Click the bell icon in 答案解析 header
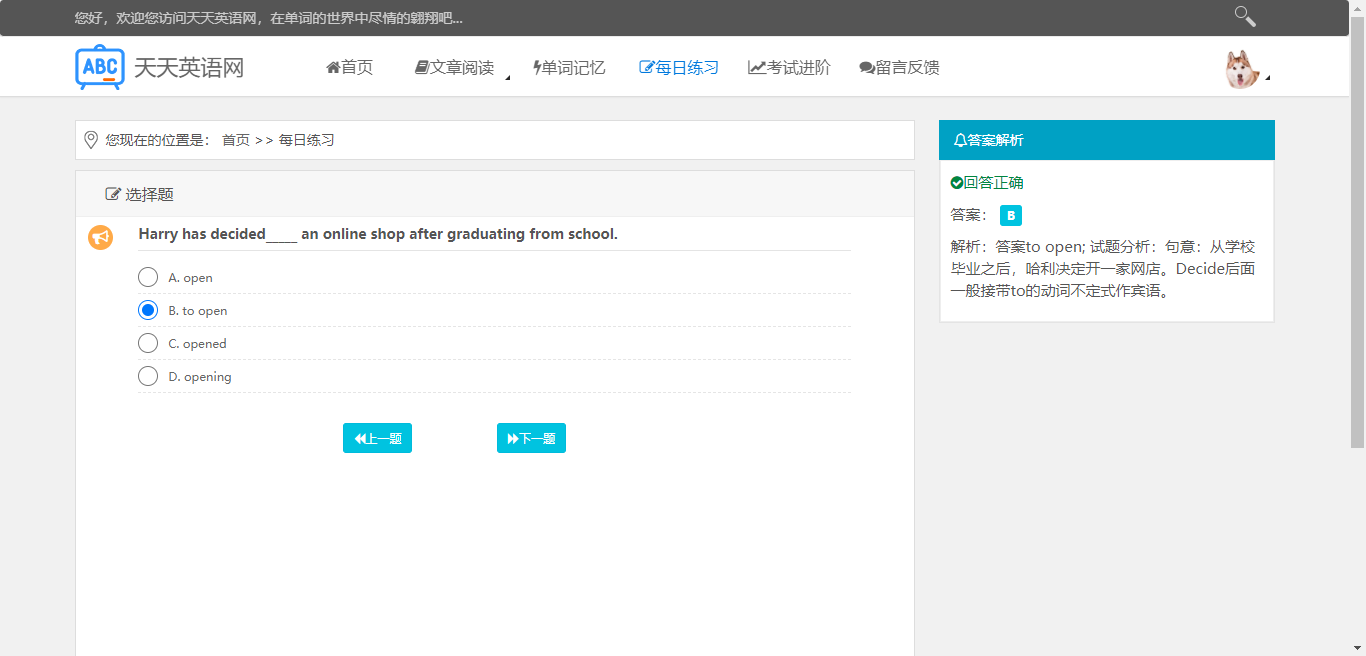Viewport: 1366px width, 656px height. (960, 140)
